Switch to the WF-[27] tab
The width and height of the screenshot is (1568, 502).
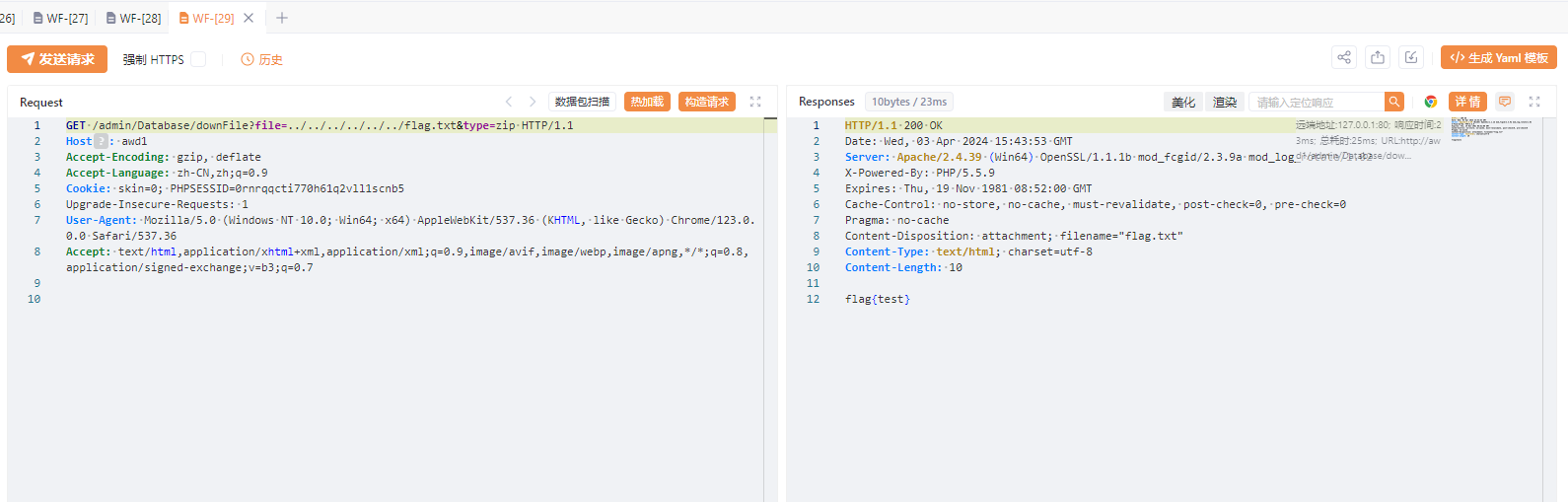[x=60, y=18]
